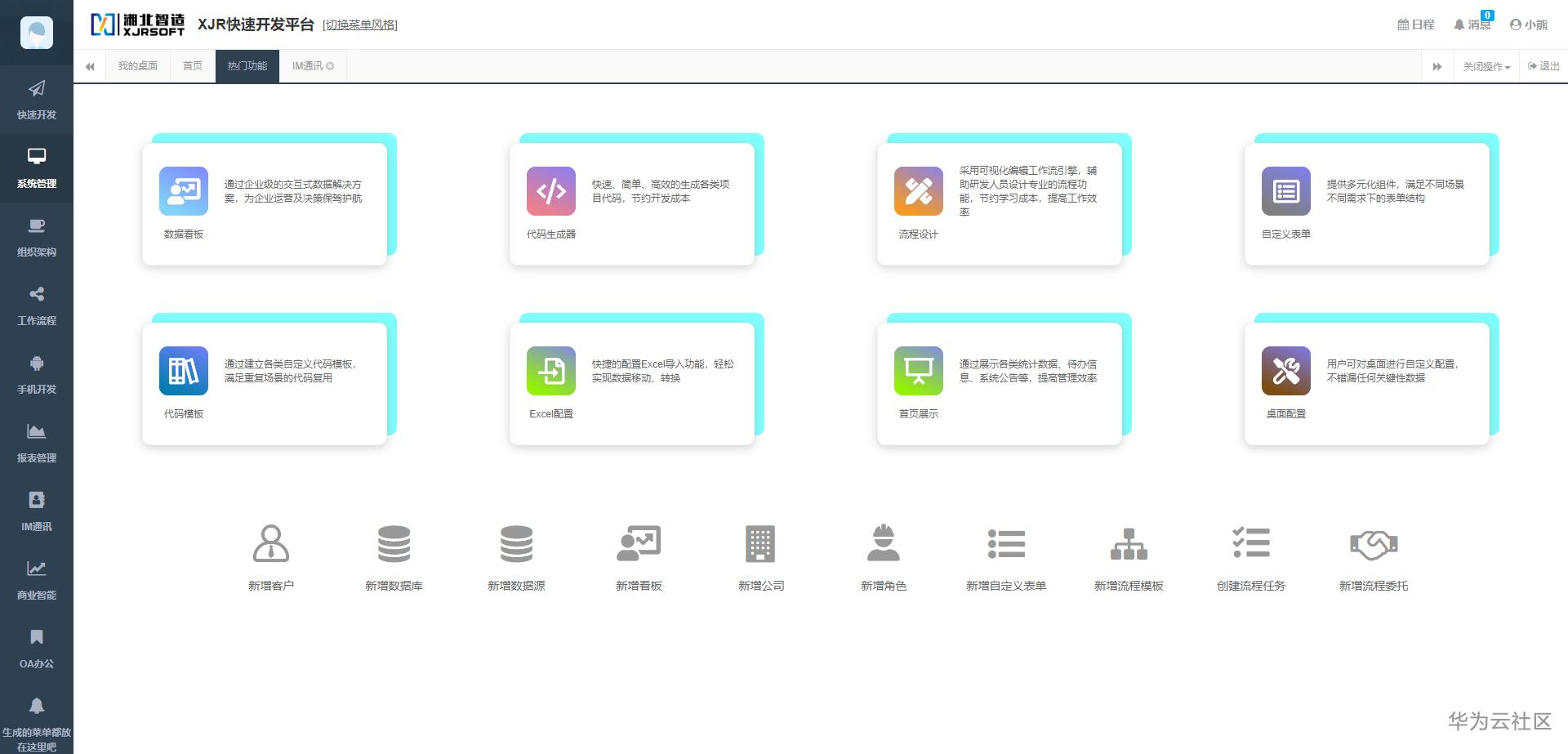Open the 桌面配置 tools icon

click(x=1286, y=371)
